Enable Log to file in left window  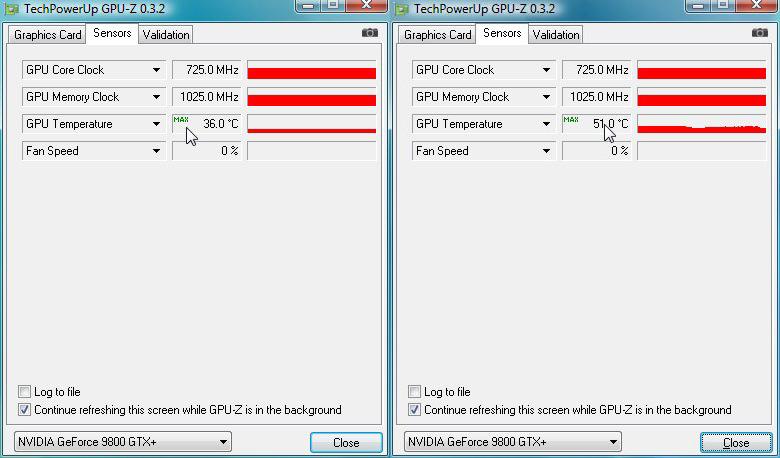point(24,391)
